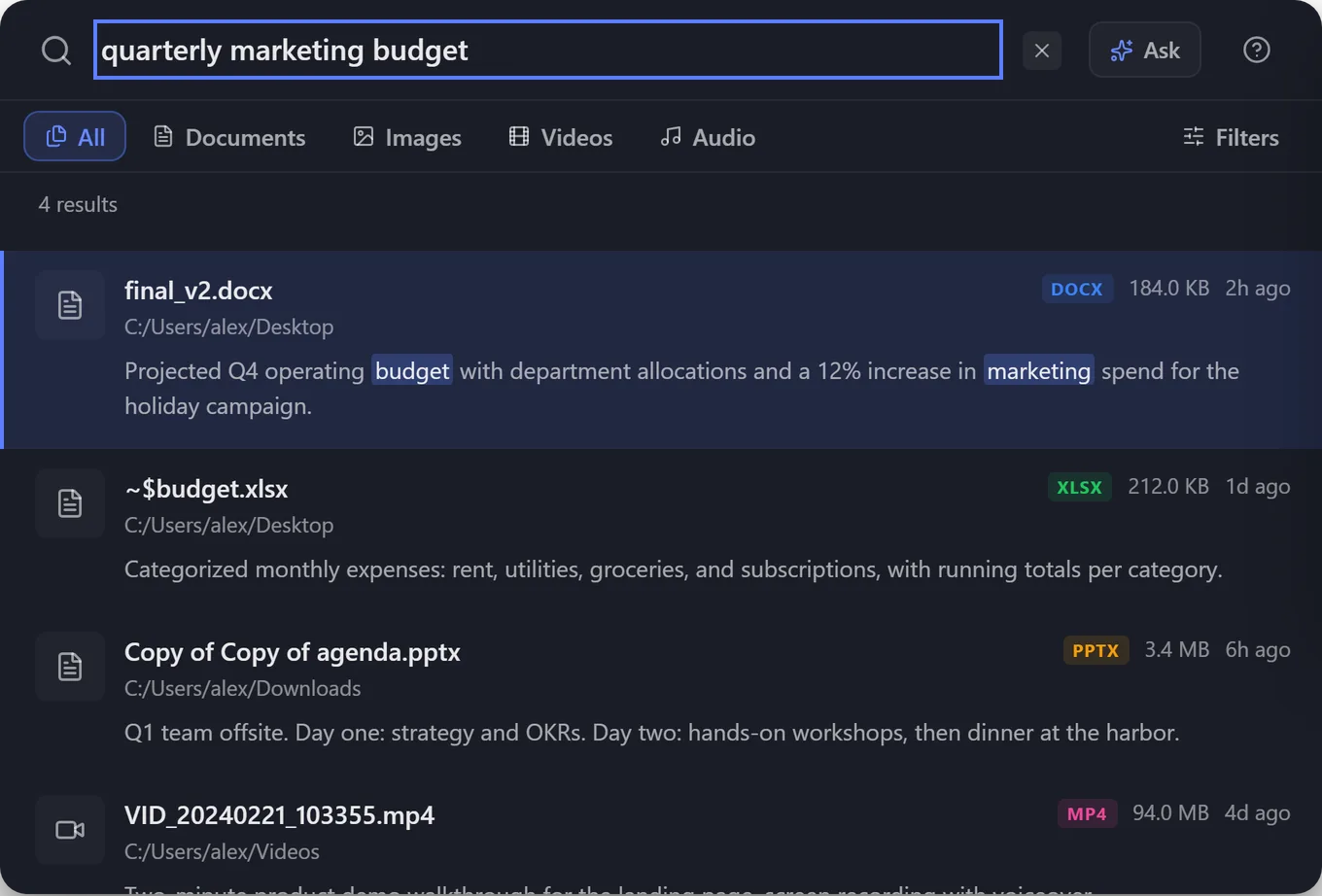This screenshot has height=896, width=1322.
Task: Click the highlighted word marketing in the snippet
Action: (x=1038, y=371)
